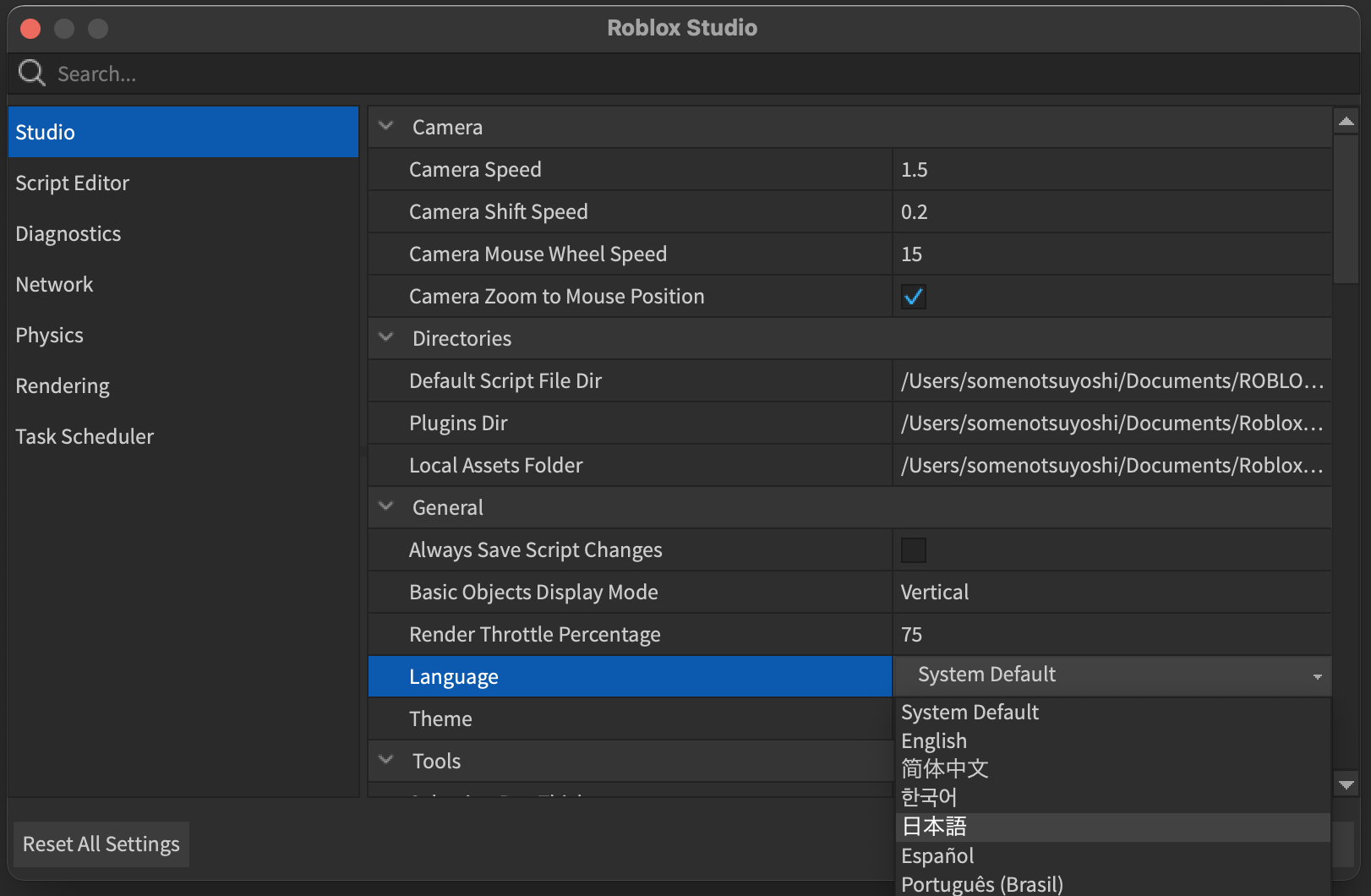Select the Plugins Dir label
This screenshot has width=1371, height=896.
(458, 423)
